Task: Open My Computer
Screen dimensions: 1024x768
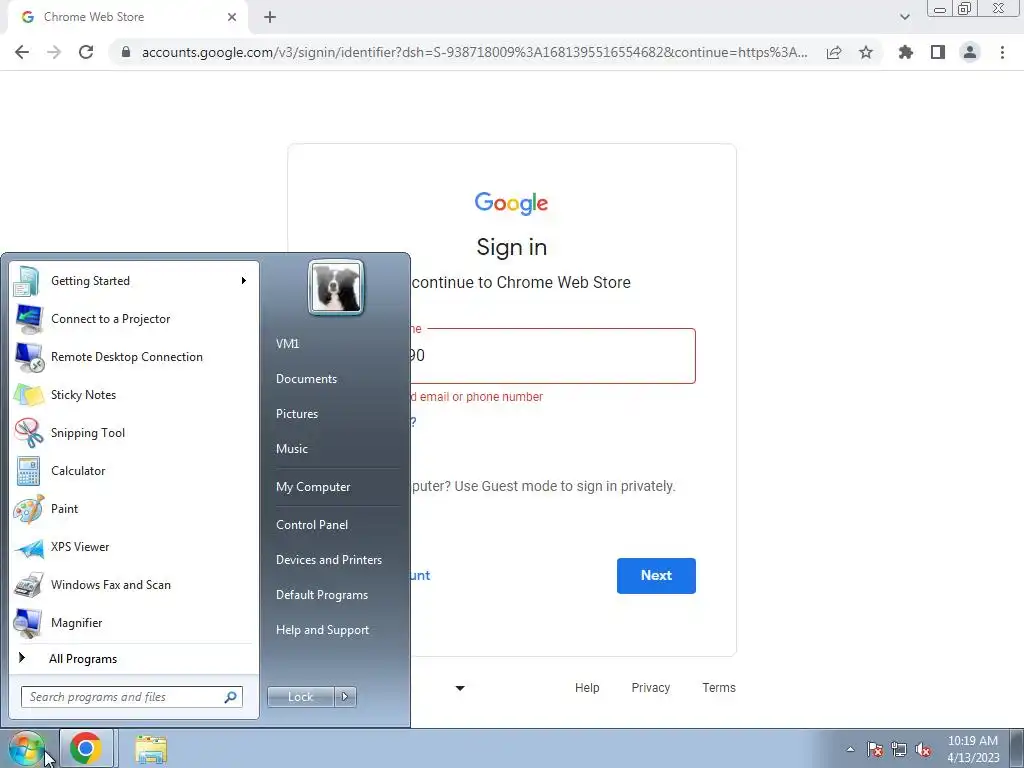Action: coord(313,487)
